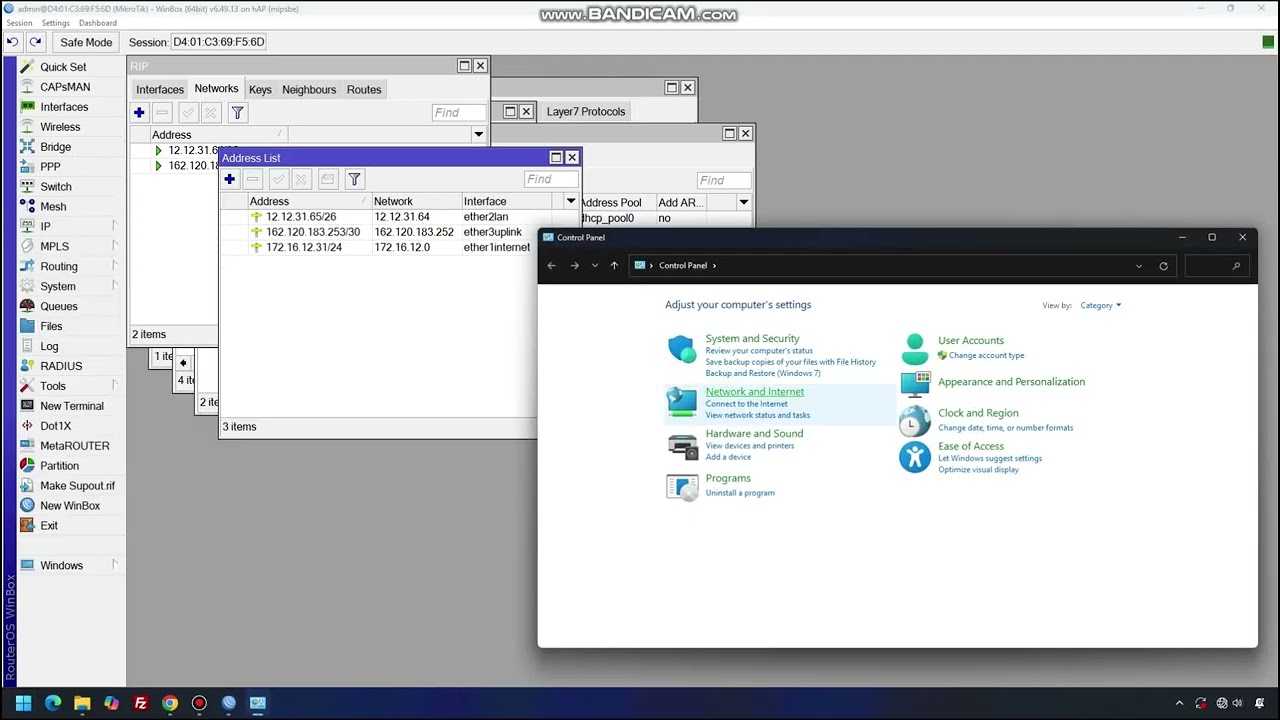Open Quick Set in WinBox sidebar

click(63, 67)
